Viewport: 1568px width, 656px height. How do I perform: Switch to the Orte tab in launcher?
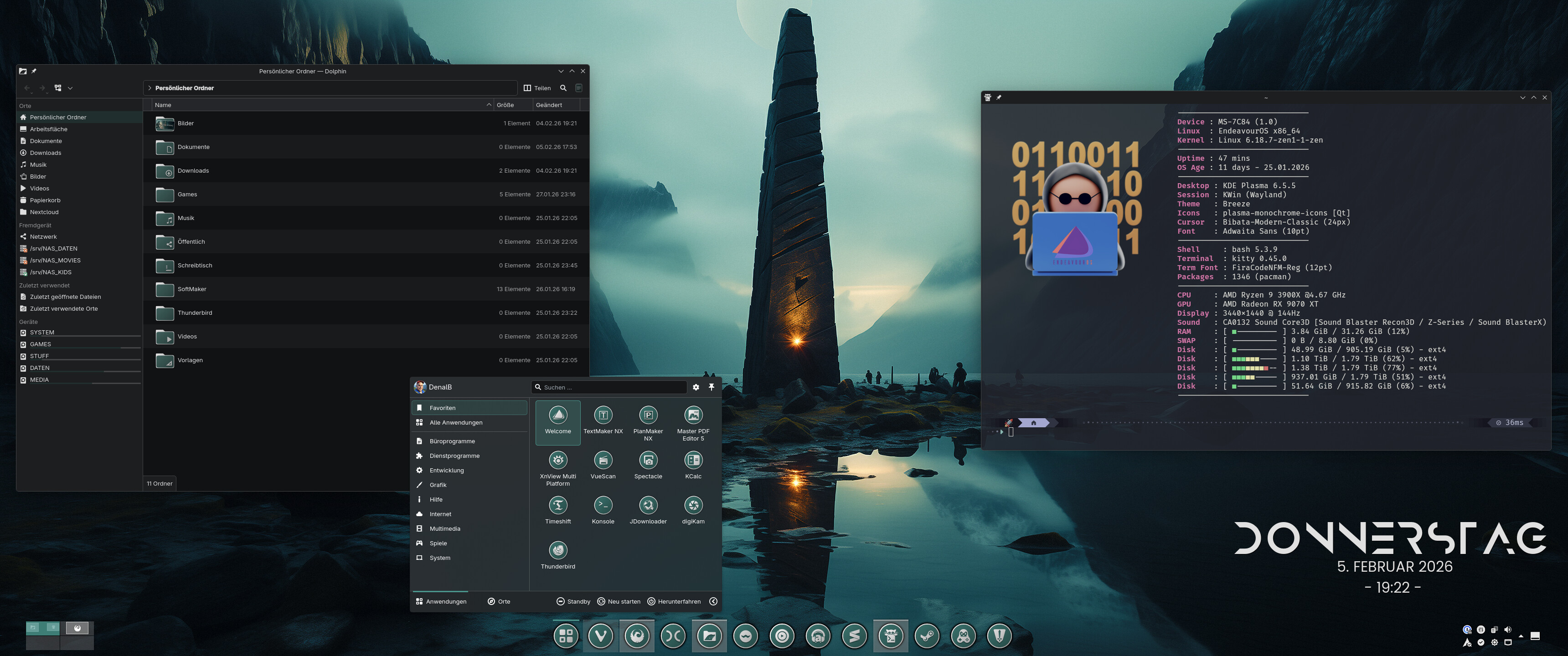click(499, 601)
